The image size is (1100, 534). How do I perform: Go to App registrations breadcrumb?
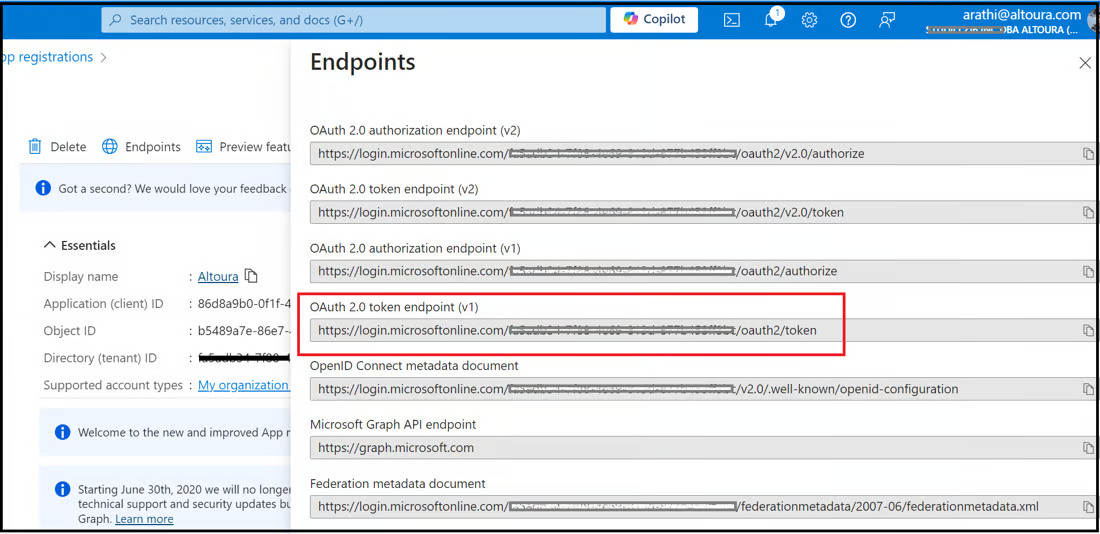pos(46,57)
